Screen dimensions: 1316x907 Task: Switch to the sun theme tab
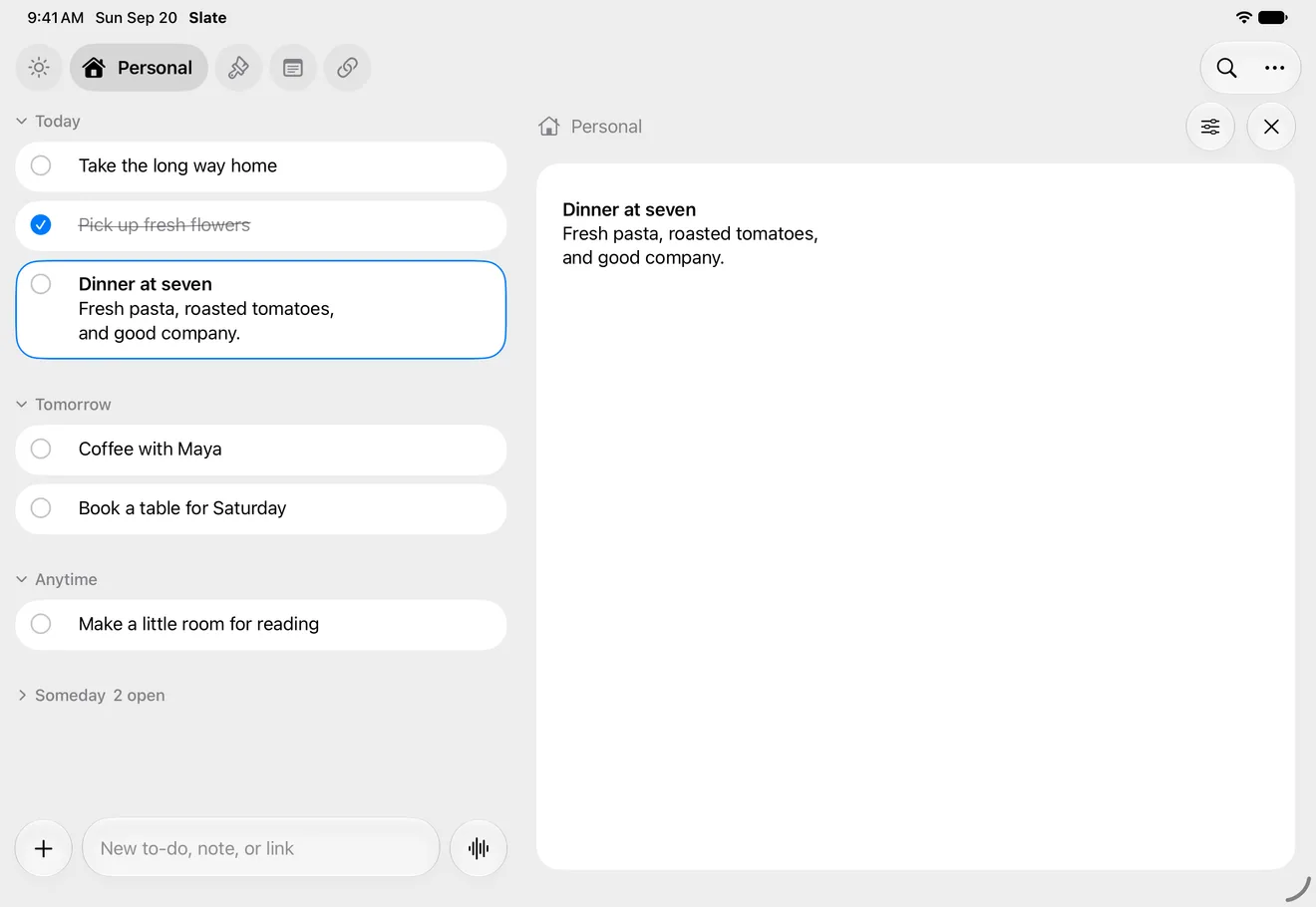39,68
